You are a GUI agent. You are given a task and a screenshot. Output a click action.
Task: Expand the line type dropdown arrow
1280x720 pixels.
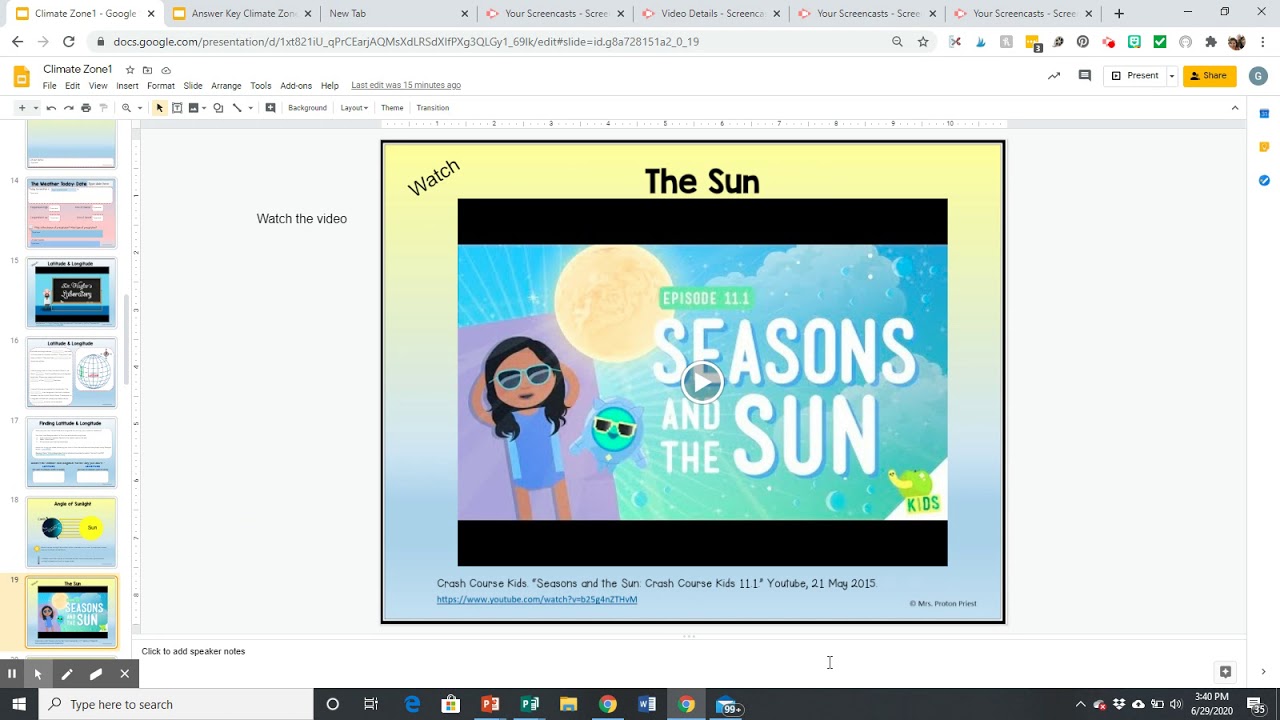(250, 108)
